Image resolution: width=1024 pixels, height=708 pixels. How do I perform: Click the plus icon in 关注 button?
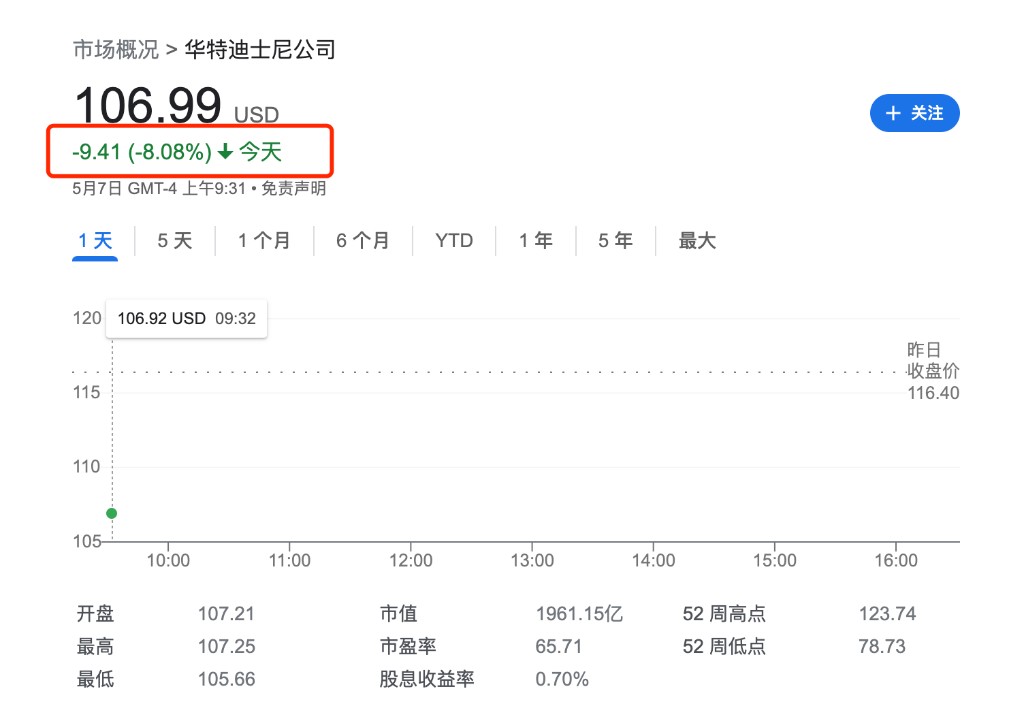[x=893, y=113]
